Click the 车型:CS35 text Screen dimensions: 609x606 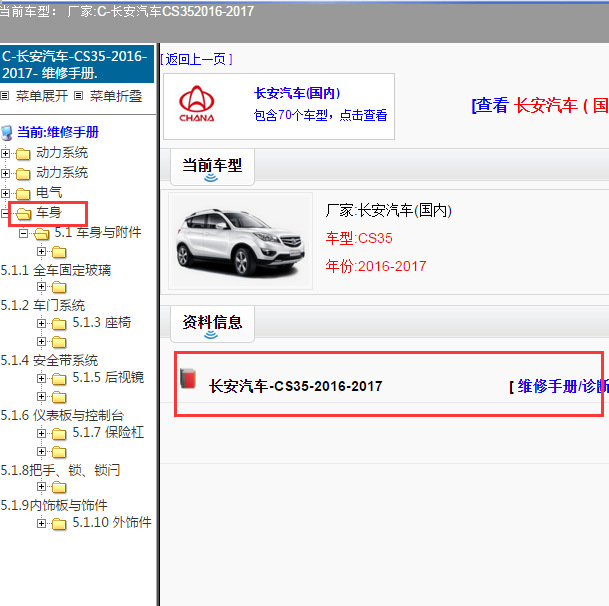coord(359,238)
